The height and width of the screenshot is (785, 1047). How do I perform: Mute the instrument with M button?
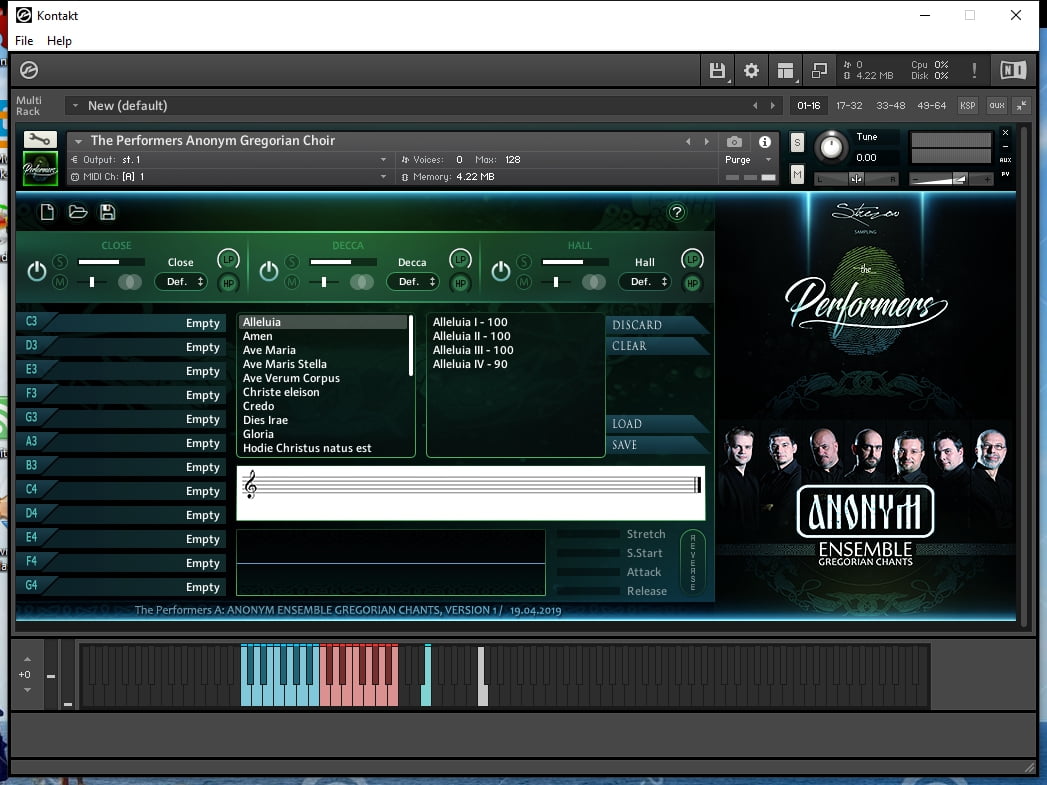[x=797, y=174]
